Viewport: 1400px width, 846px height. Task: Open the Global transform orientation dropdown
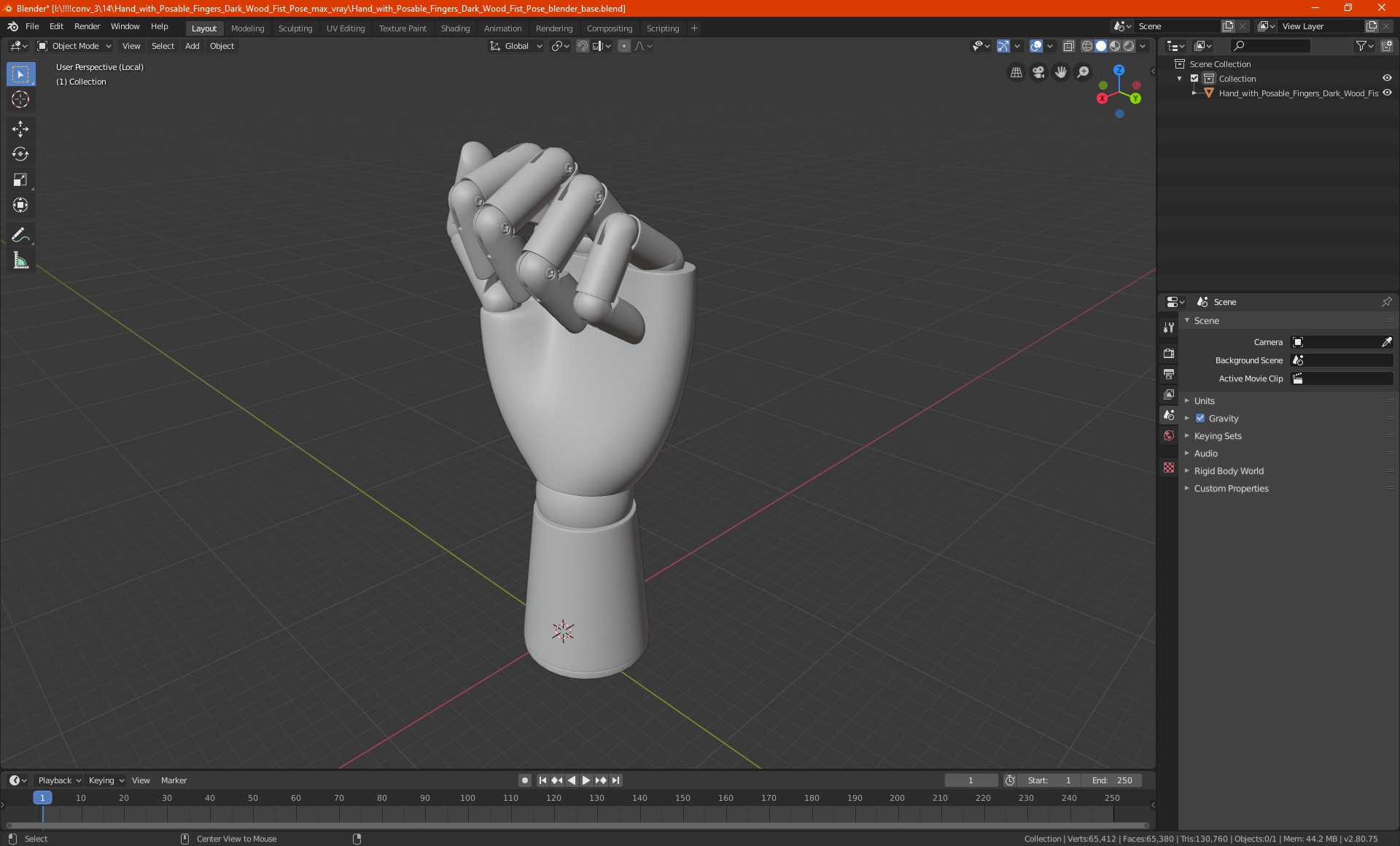click(516, 46)
